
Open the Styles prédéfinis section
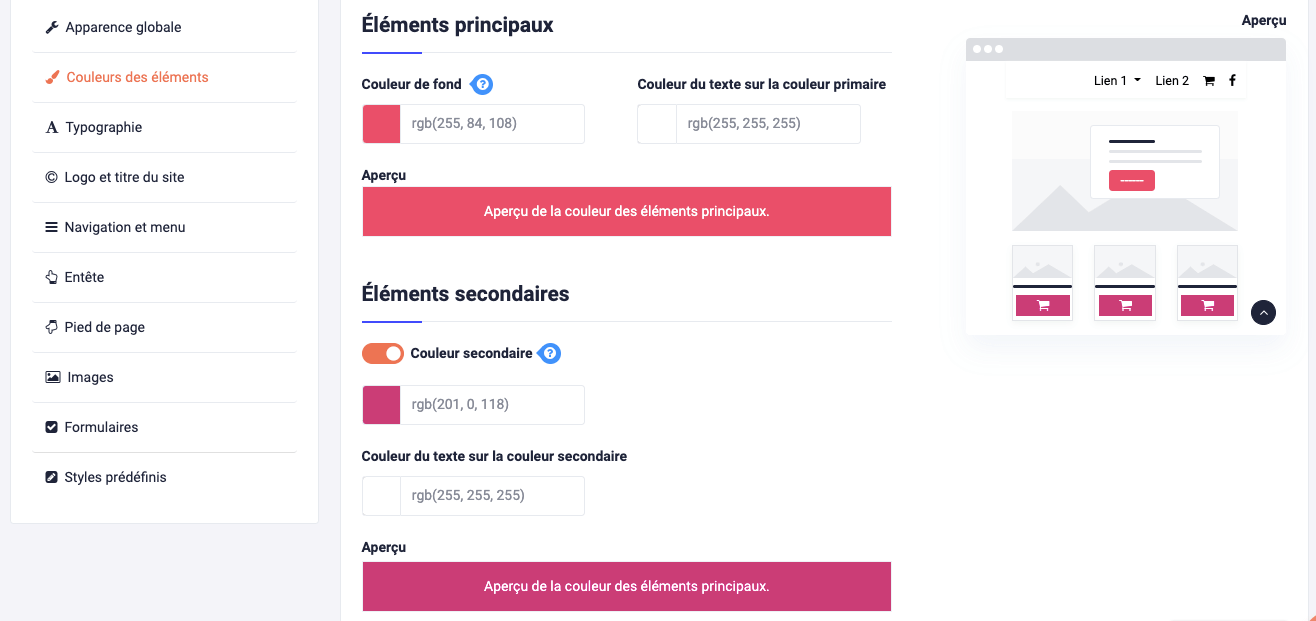pyautogui.click(x=51, y=477)
